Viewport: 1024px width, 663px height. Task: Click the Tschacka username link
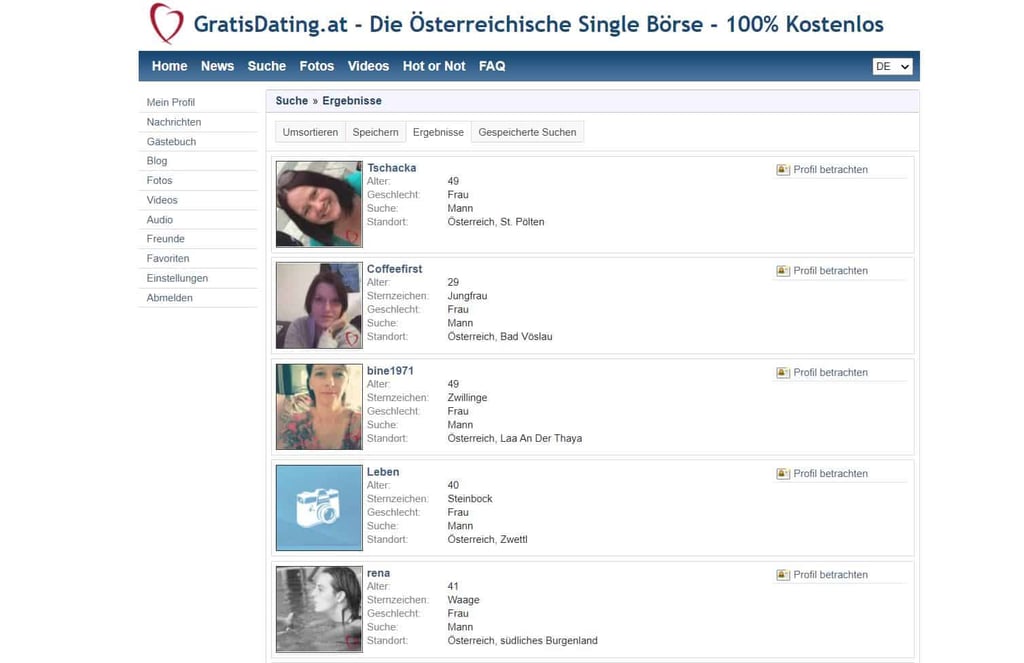(x=391, y=168)
